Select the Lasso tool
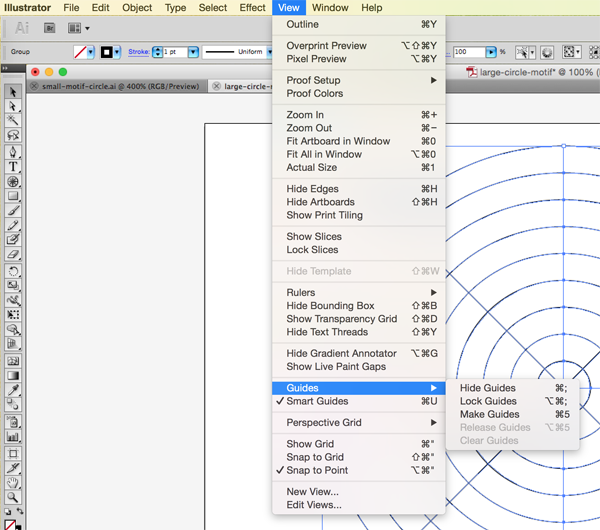The width and height of the screenshot is (600, 530). tap(13, 135)
